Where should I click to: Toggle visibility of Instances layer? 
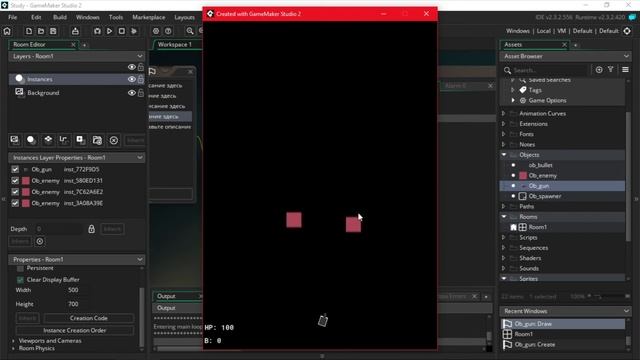pos(131,79)
